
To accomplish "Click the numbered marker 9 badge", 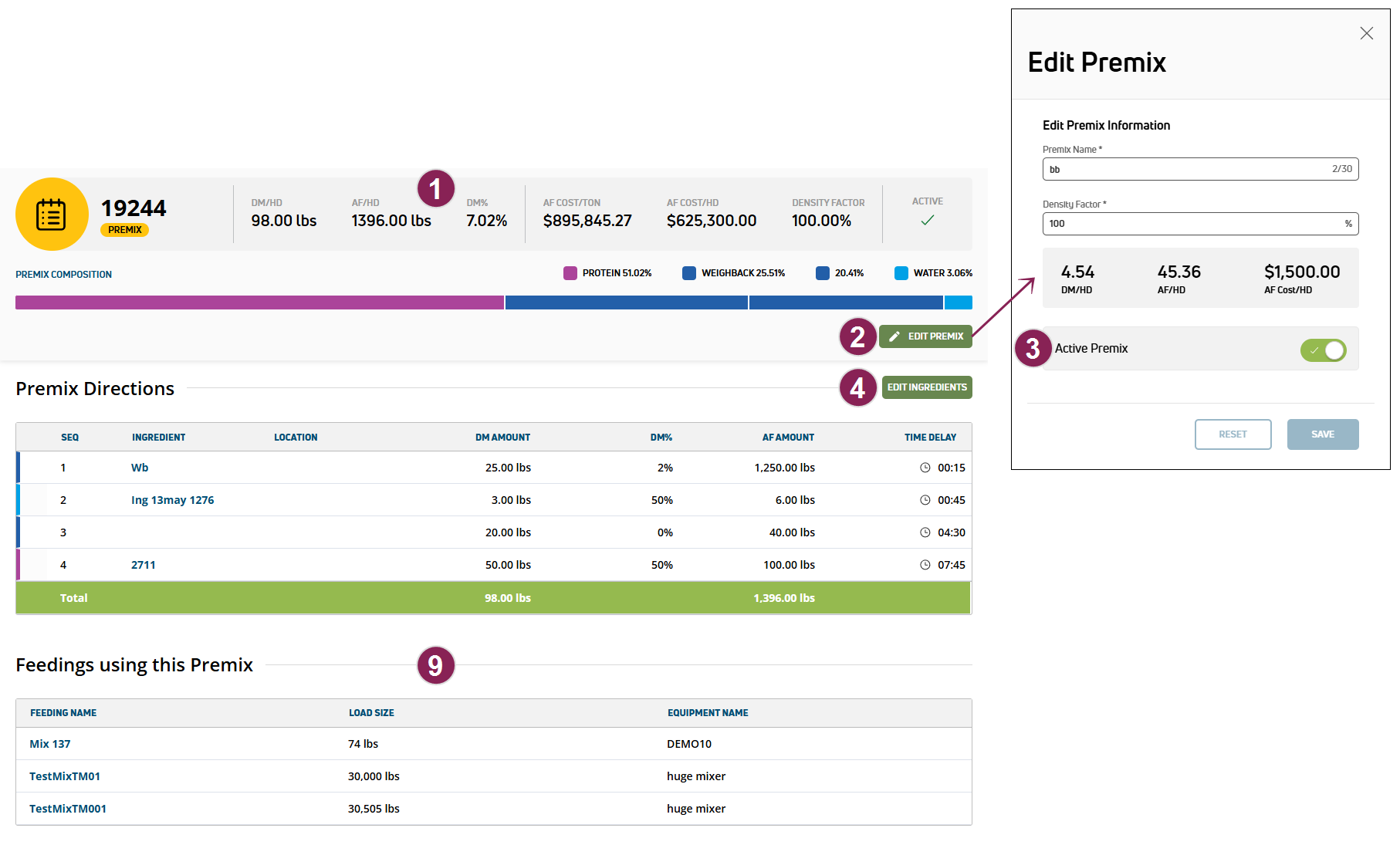I will coord(435,665).
